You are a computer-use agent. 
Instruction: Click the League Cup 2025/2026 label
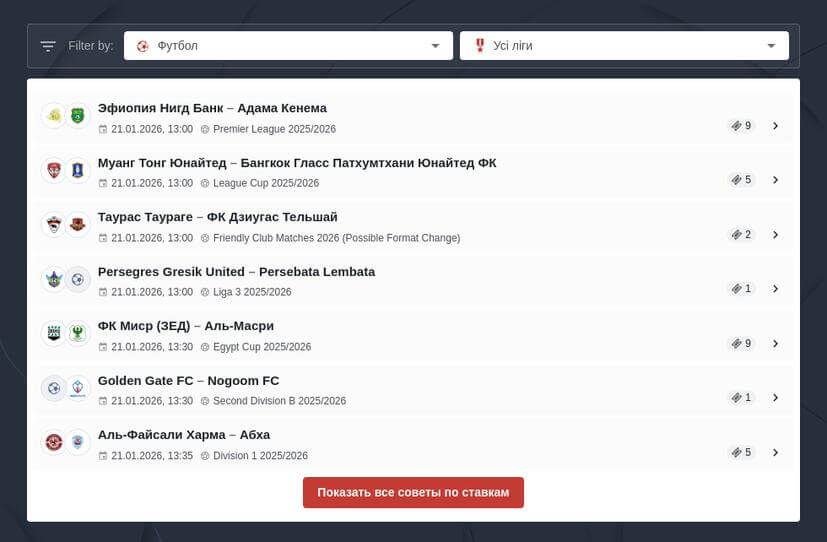click(x=265, y=184)
